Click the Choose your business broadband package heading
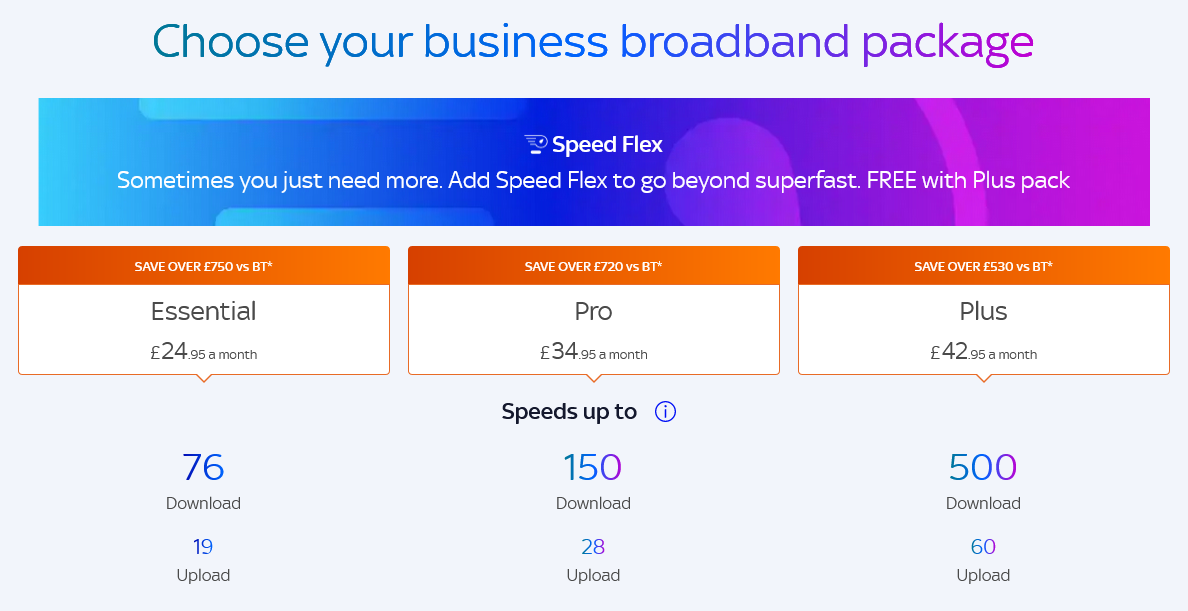The width and height of the screenshot is (1188, 611). [593, 42]
